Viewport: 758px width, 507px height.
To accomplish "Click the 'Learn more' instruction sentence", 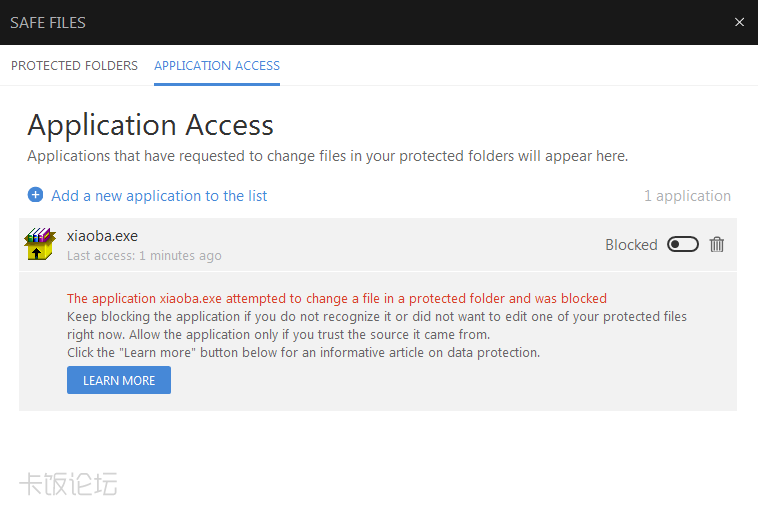I will tap(303, 353).
